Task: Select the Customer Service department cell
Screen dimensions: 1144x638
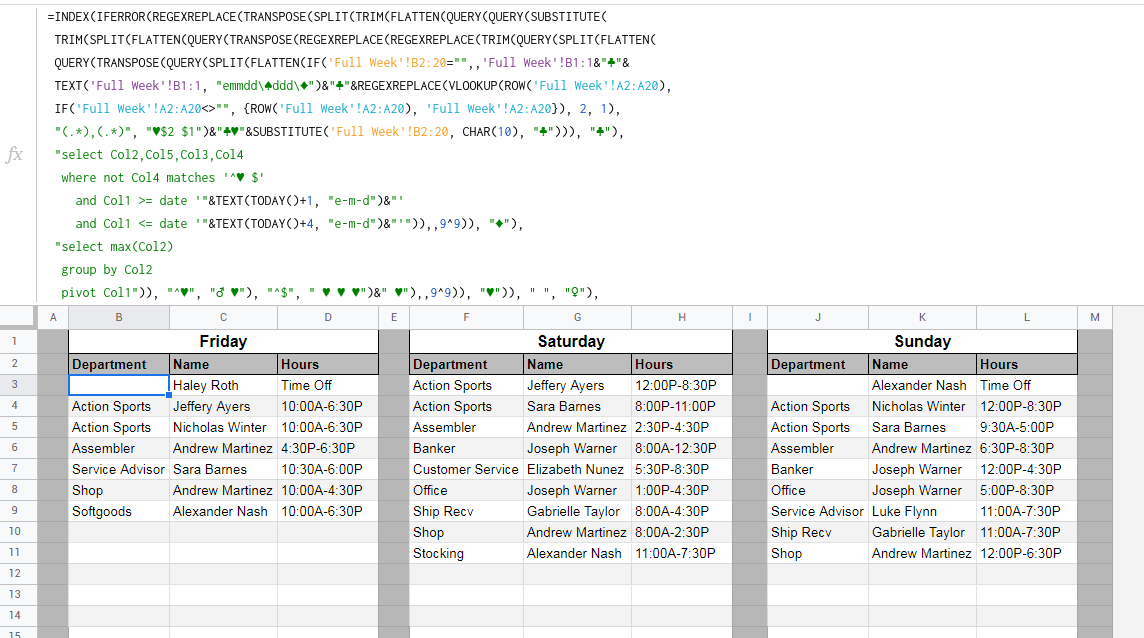Action: 466,469
